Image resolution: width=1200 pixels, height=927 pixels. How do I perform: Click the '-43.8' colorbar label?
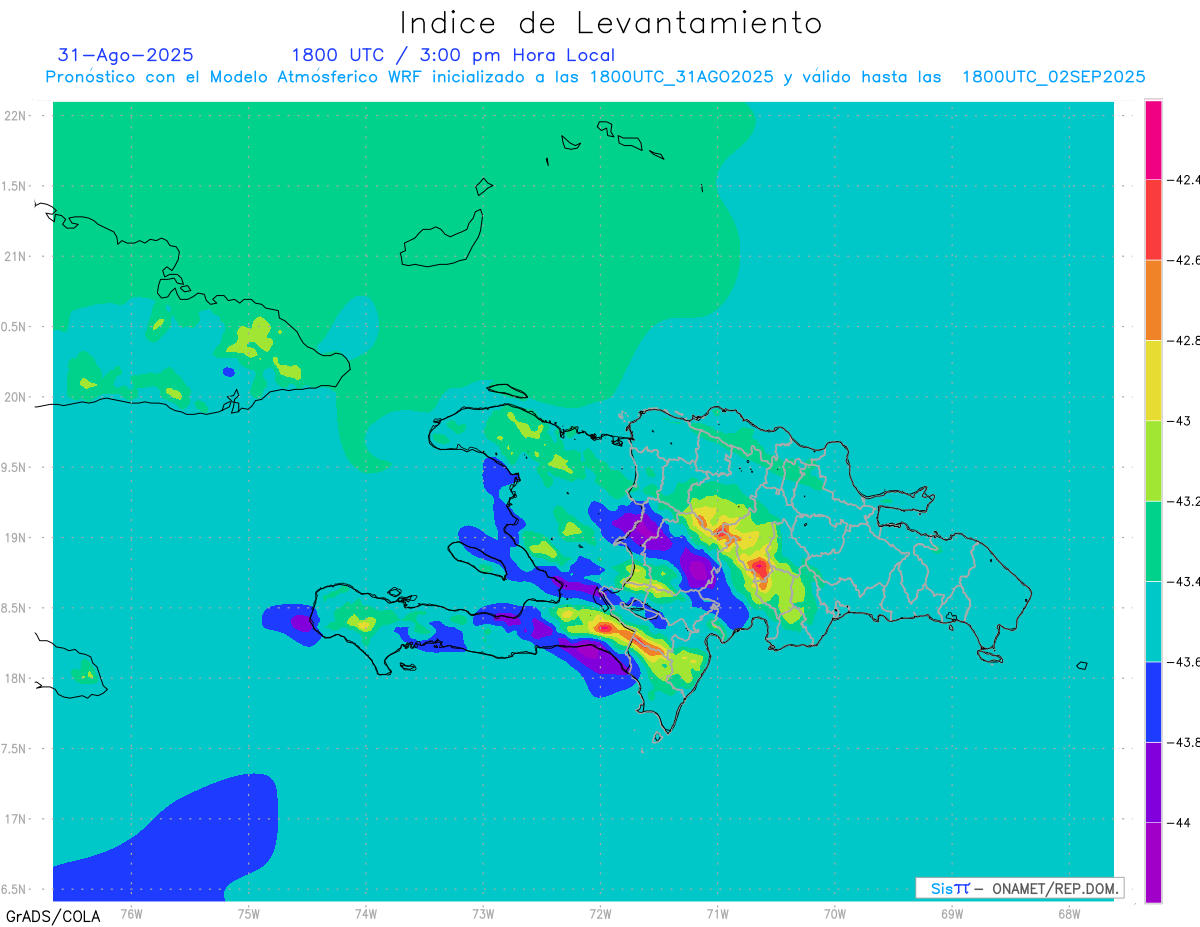pos(1184,742)
